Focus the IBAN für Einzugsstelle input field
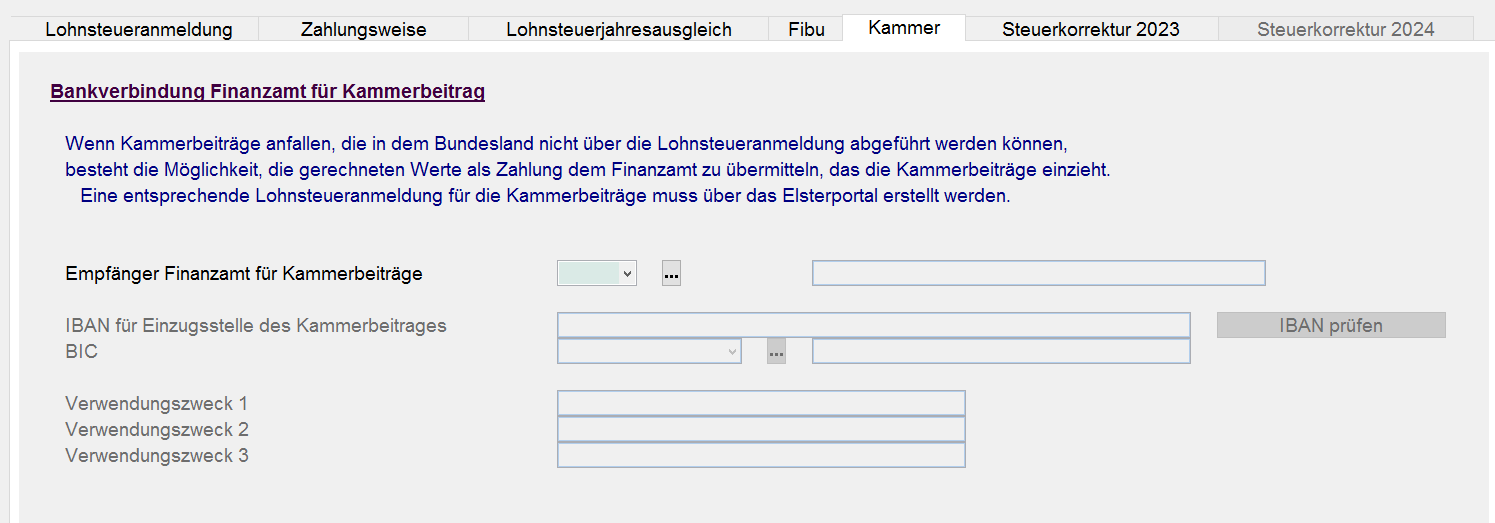Screen dimensions: 1495x523 click(873, 325)
